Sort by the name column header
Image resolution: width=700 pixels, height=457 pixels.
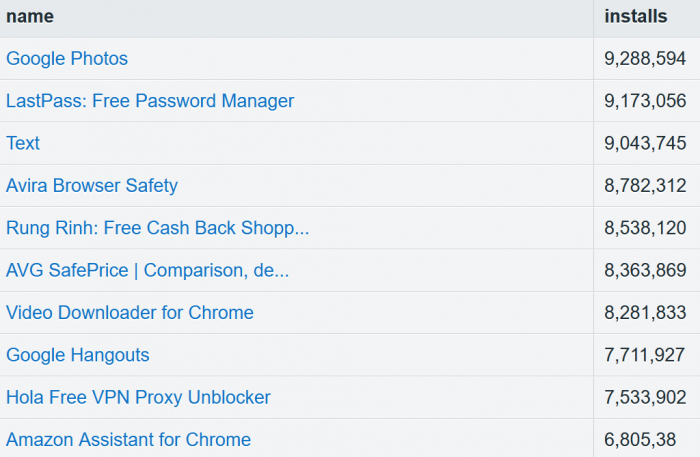30,16
